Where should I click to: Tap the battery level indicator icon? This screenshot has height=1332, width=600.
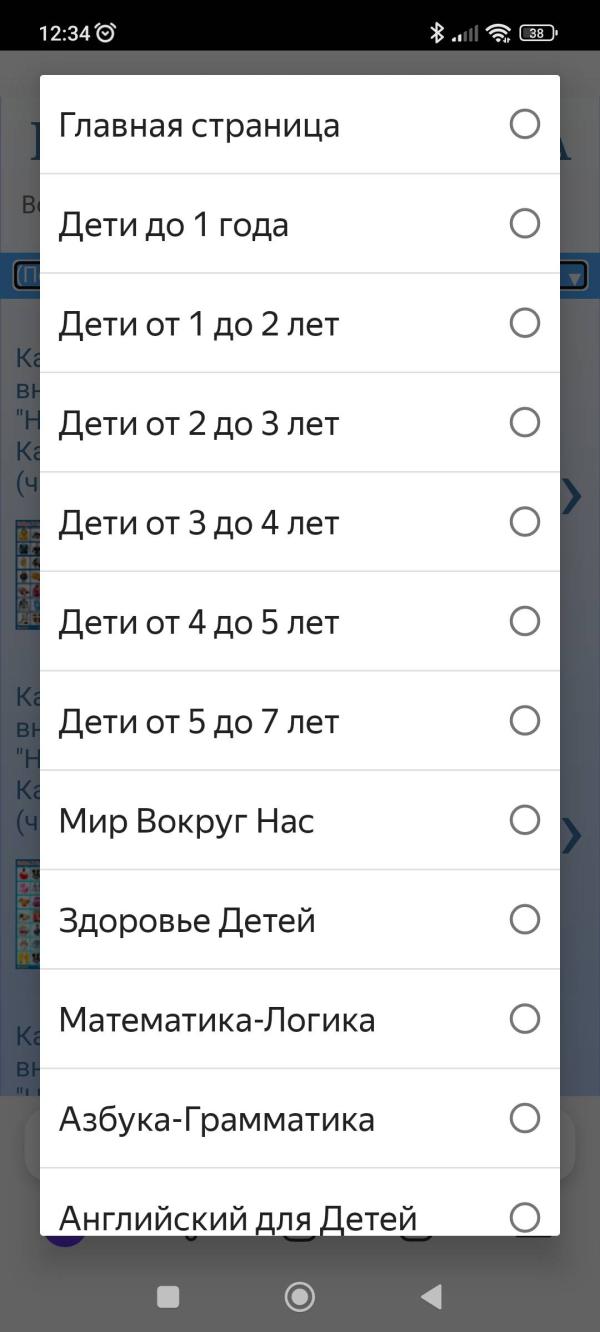(x=537, y=33)
